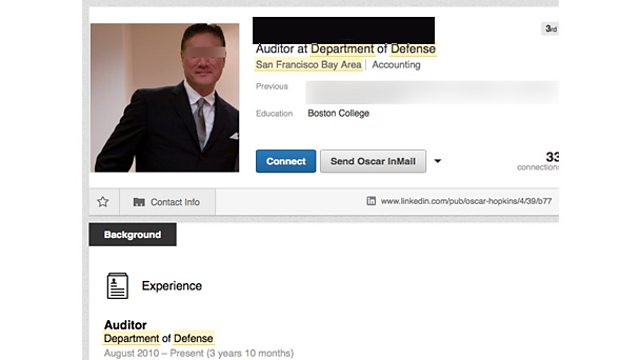Click the LinkedIn icon beside profile URL
This screenshot has height=360, width=640.
pyautogui.click(x=371, y=201)
